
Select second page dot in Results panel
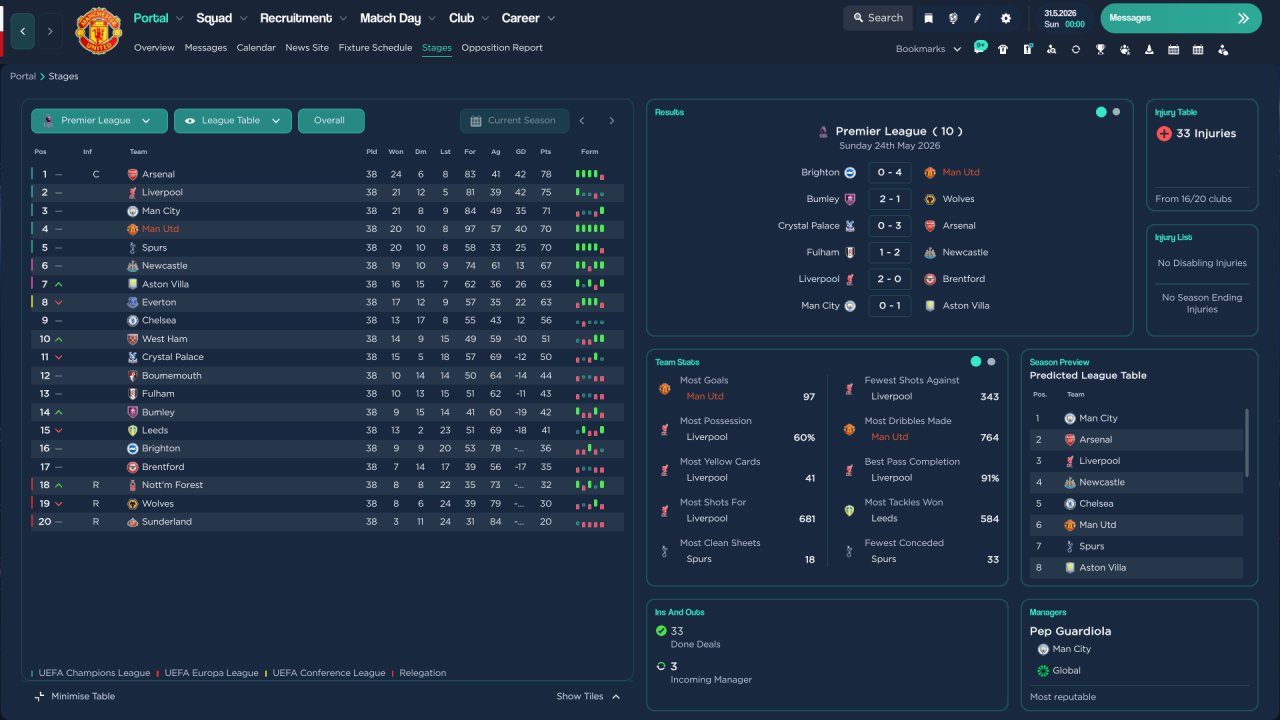pyautogui.click(x=1116, y=112)
